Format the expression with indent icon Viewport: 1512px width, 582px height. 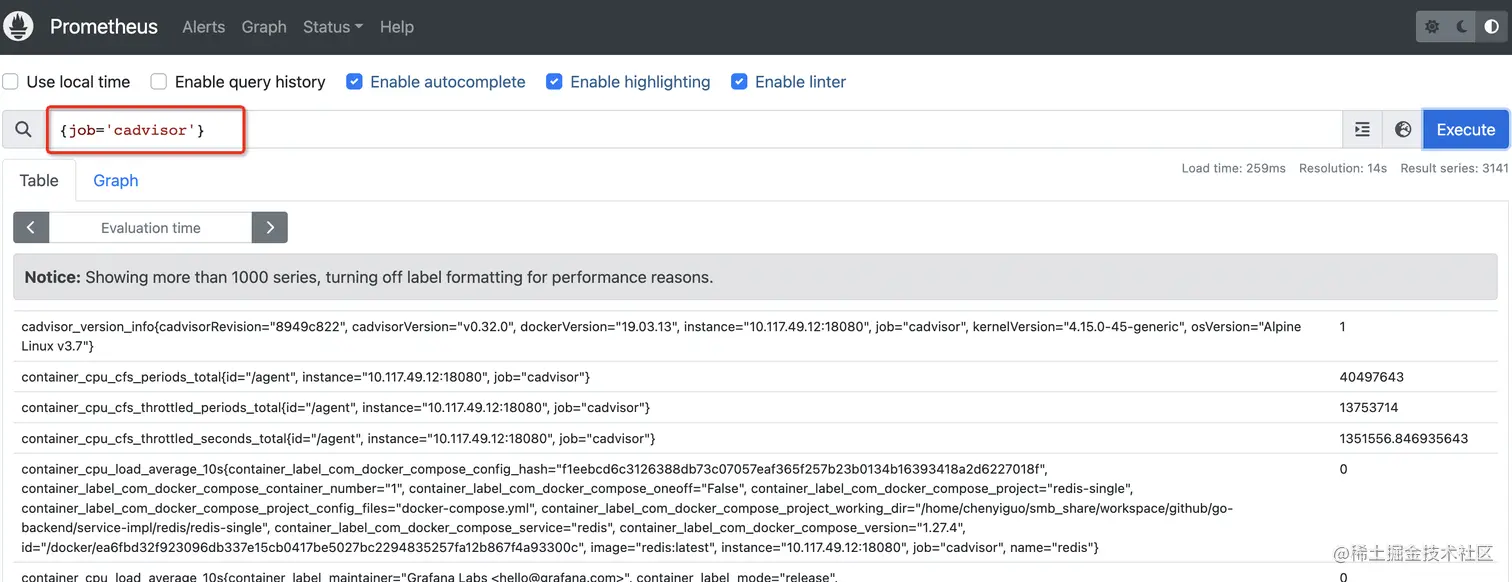pos(1362,130)
